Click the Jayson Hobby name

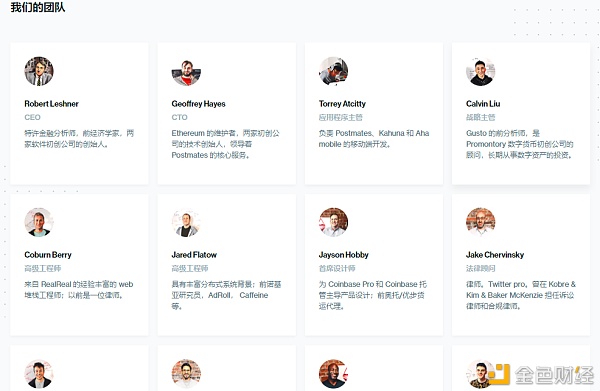tap(344, 255)
